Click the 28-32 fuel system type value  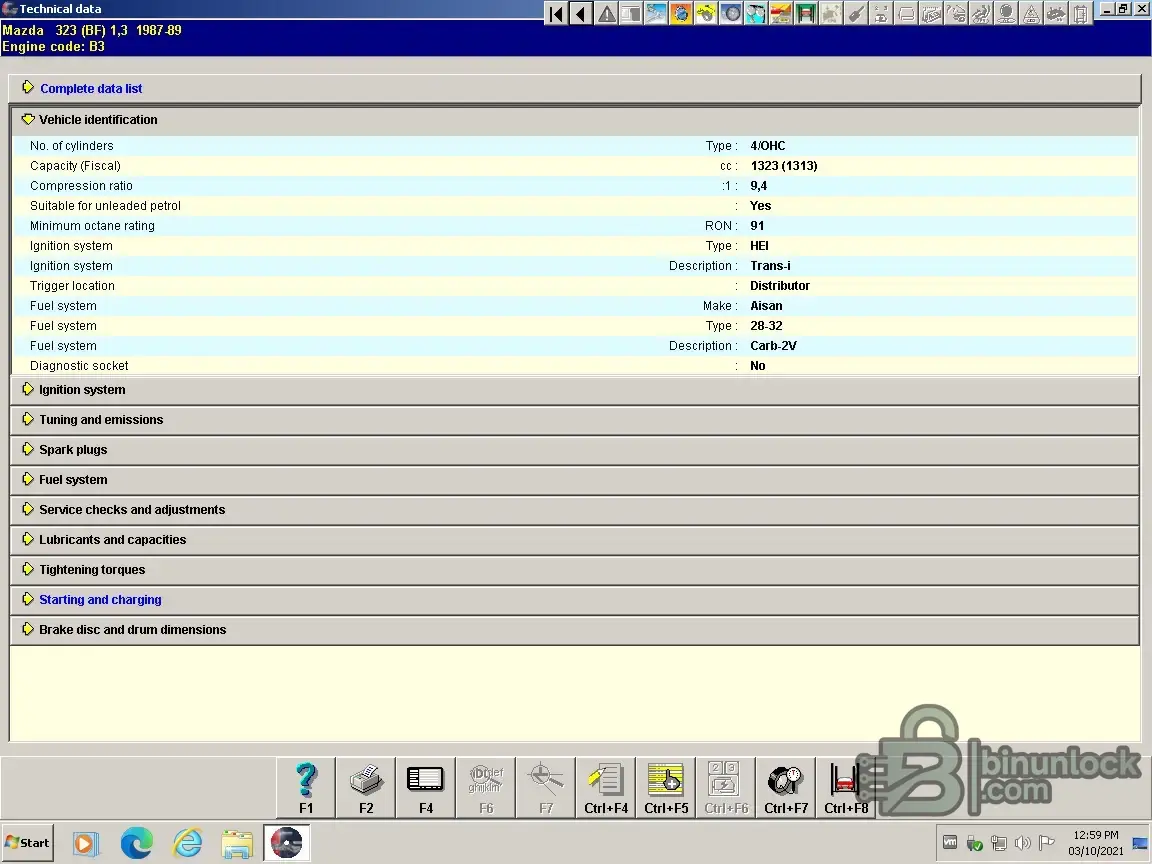(x=766, y=326)
